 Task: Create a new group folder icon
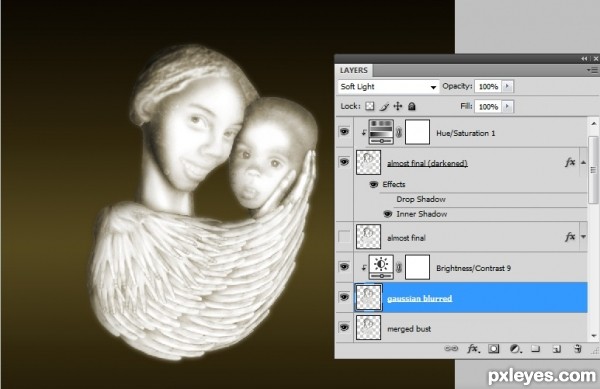click(x=536, y=348)
